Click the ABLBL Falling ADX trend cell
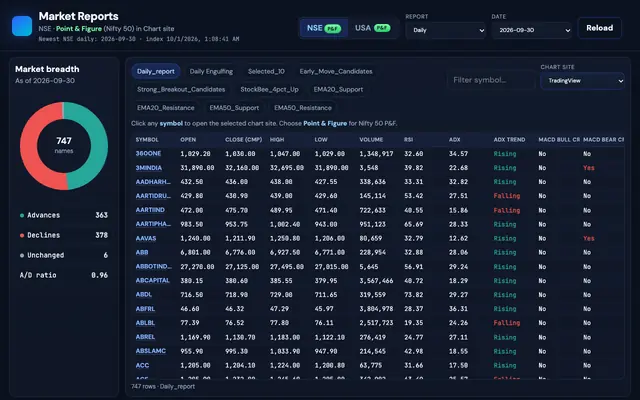This screenshot has height=400, width=640. point(507,323)
